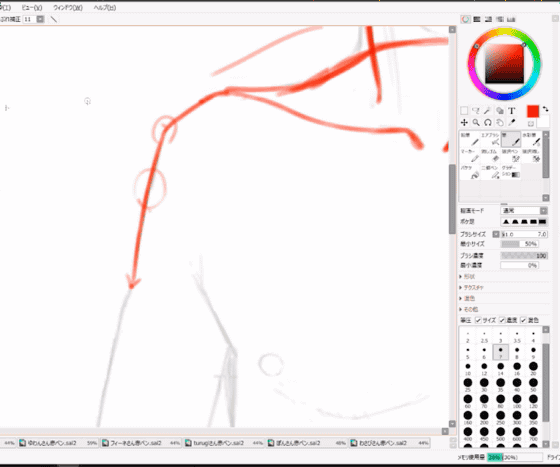Expand the テクスチャ section
The image size is (560, 467).
pos(473,287)
